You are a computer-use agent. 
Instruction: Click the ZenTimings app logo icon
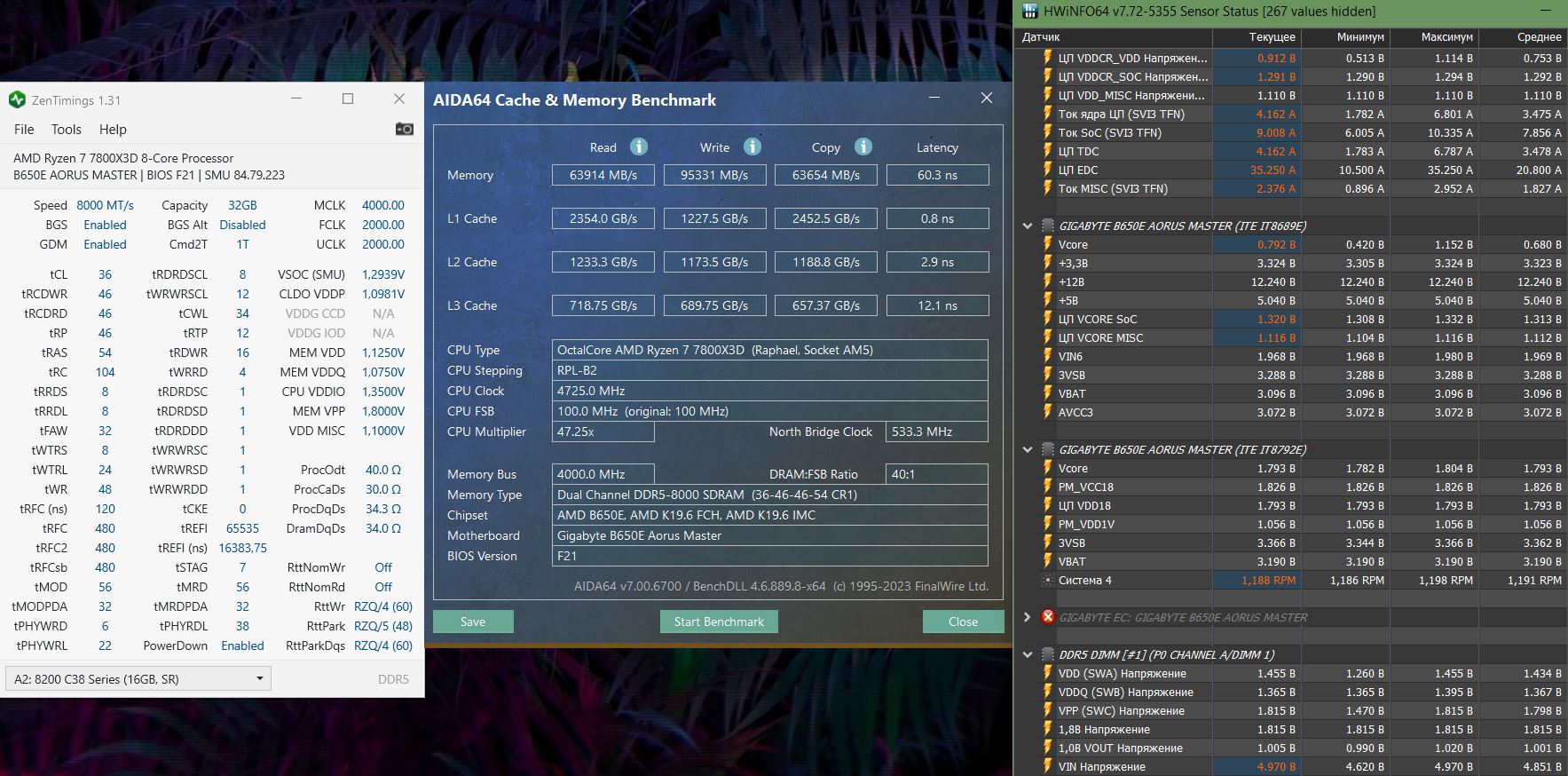[17, 99]
